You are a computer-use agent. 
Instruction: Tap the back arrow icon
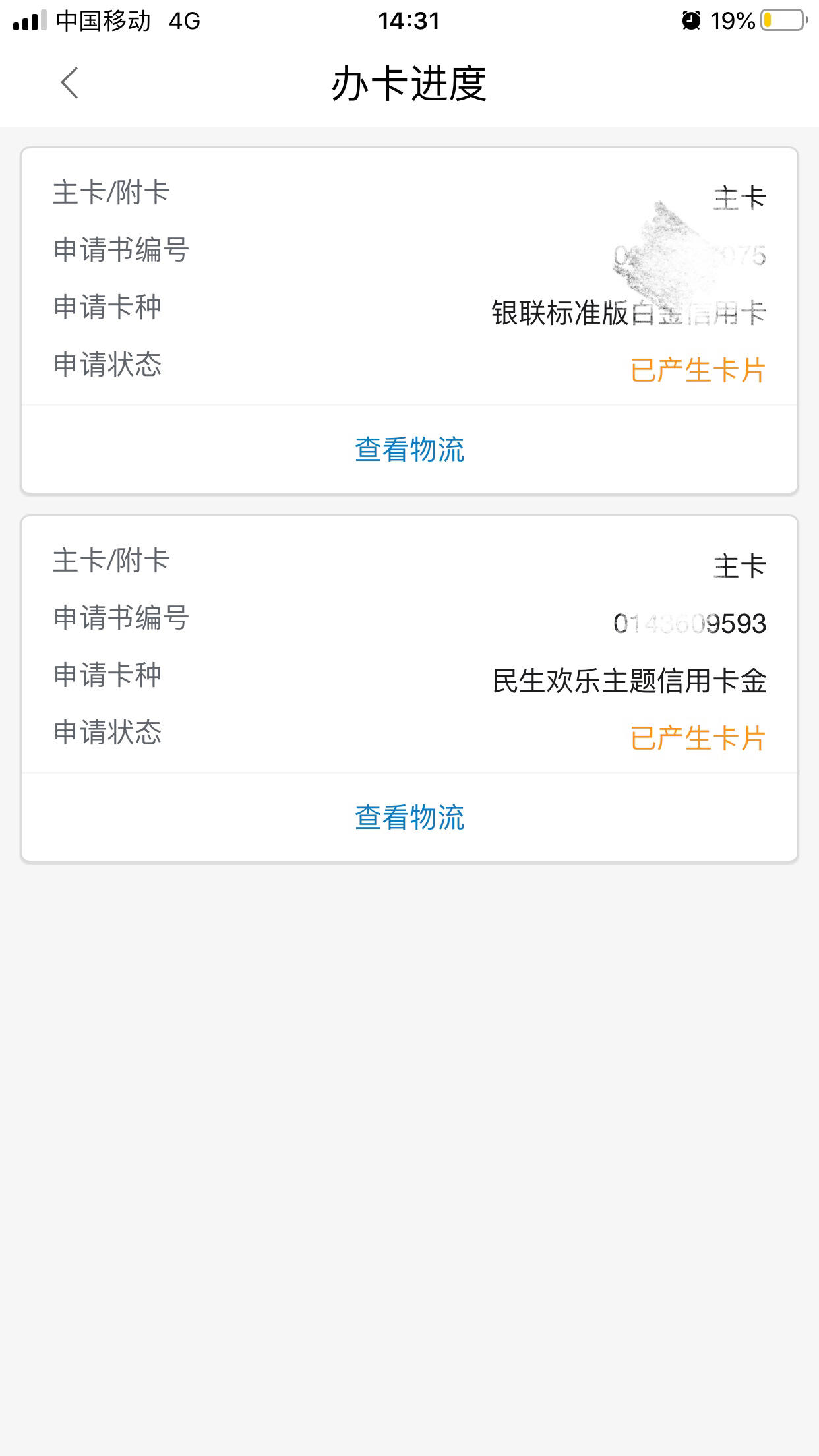click(x=70, y=83)
